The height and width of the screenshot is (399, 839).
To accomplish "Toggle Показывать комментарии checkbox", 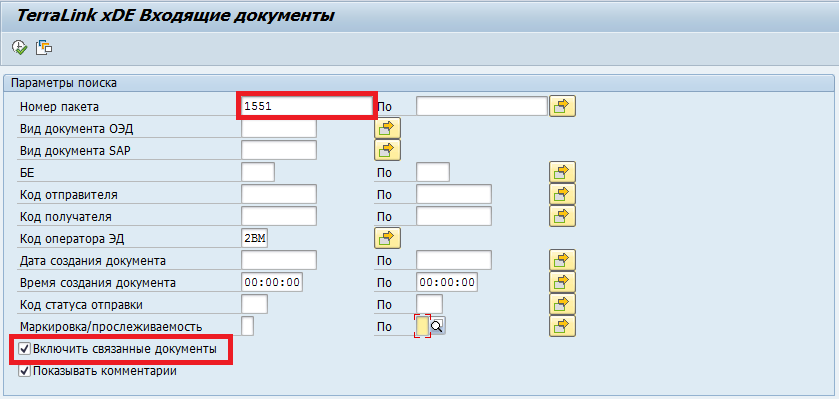I will [x=25, y=371].
